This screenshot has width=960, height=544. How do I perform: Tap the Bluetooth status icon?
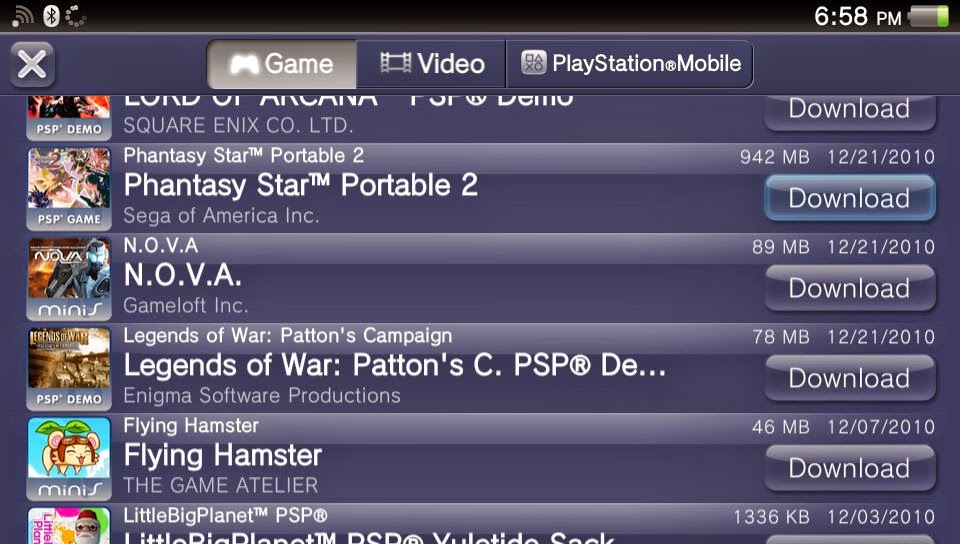point(51,16)
